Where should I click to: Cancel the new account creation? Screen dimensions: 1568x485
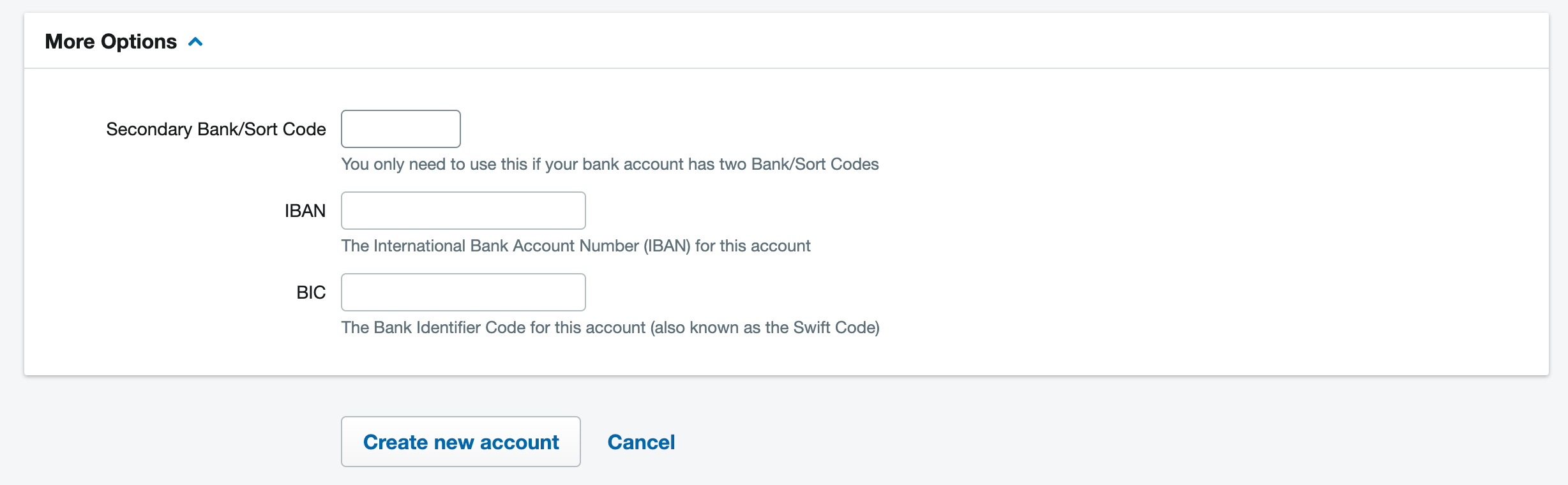(x=641, y=441)
